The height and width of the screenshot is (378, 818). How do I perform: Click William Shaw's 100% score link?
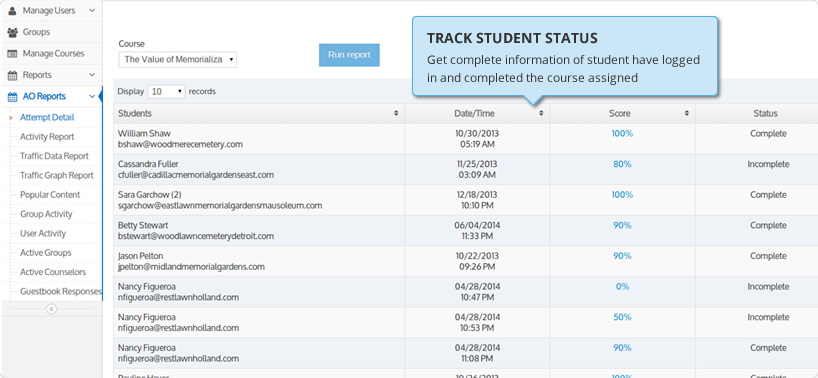(x=622, y=133)
